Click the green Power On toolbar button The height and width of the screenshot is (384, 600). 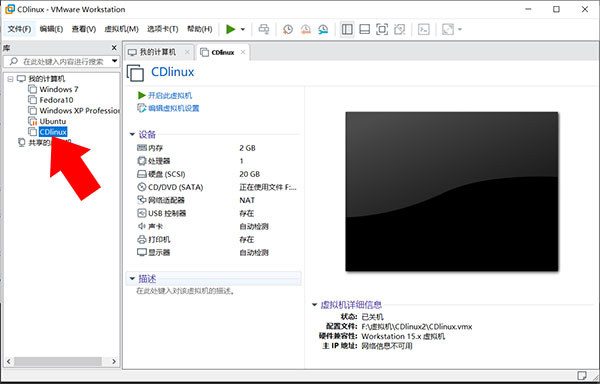tap(230, 29)
